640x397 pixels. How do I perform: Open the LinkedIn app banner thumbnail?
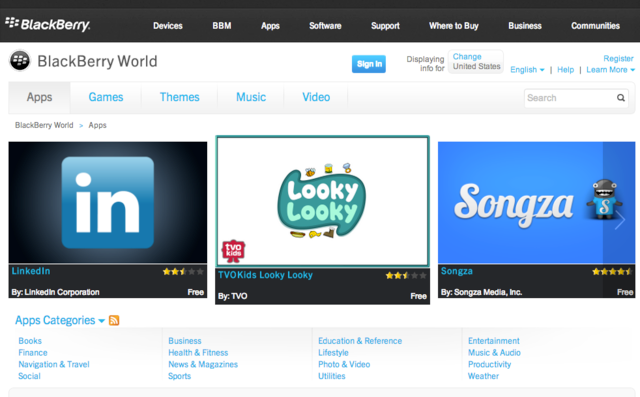(108, 202)
